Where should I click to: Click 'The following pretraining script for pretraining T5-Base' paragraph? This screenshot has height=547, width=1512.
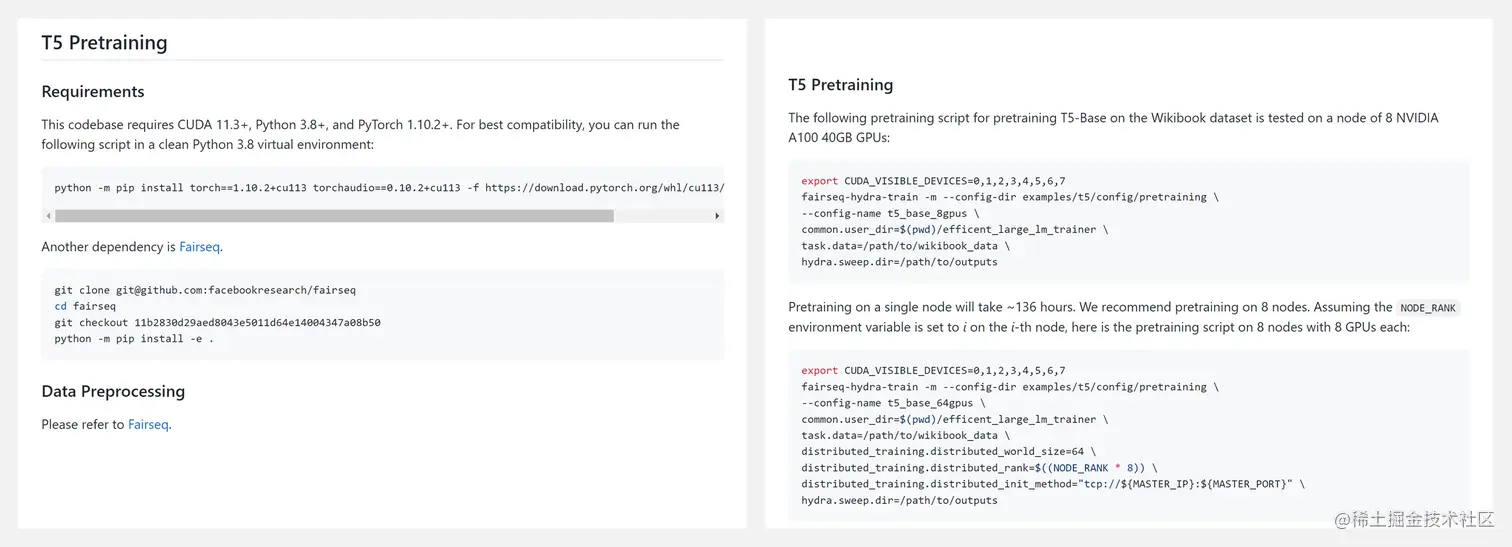click(x=1113, y=128)
